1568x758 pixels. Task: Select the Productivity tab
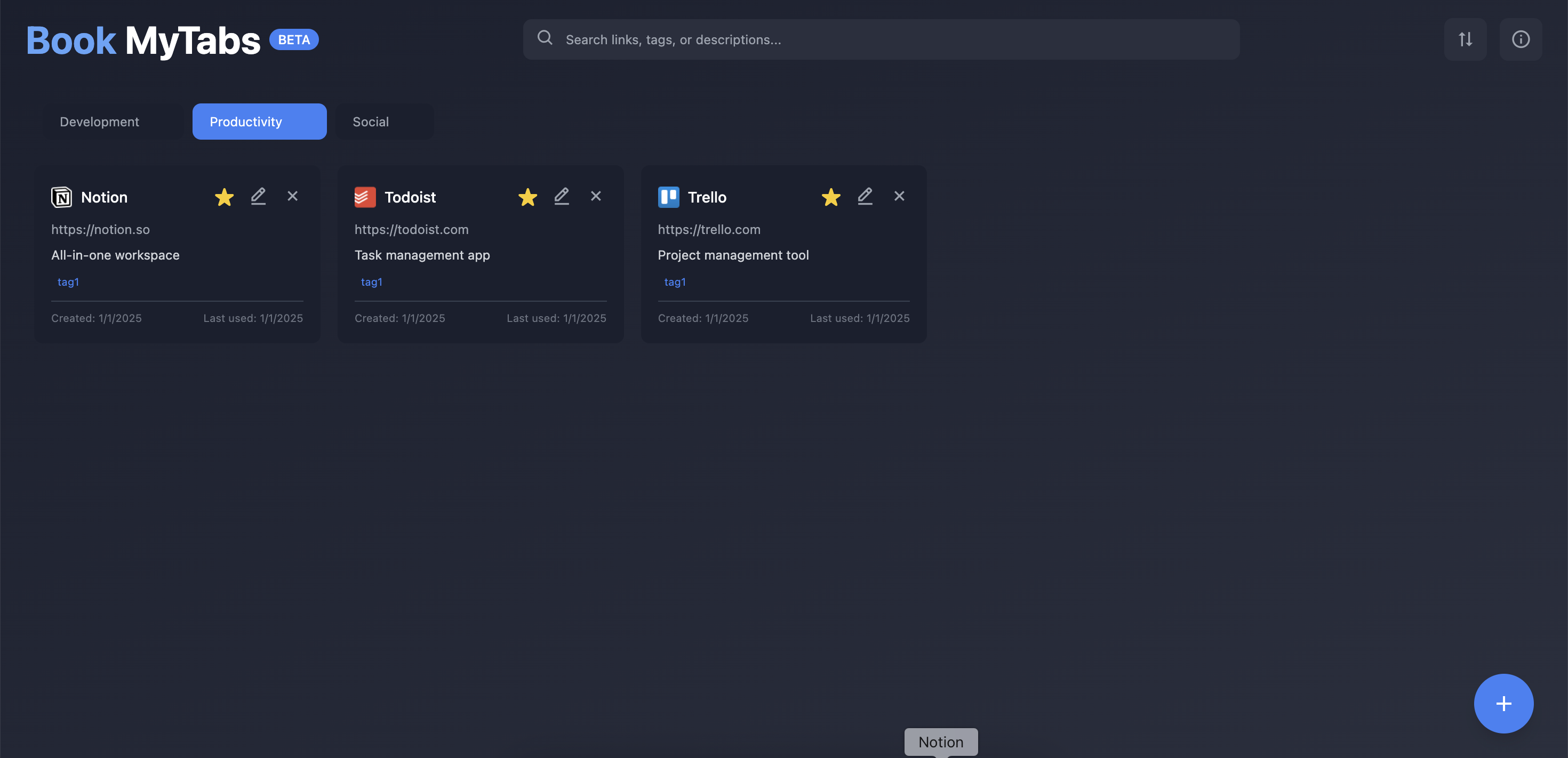point(259,122)
